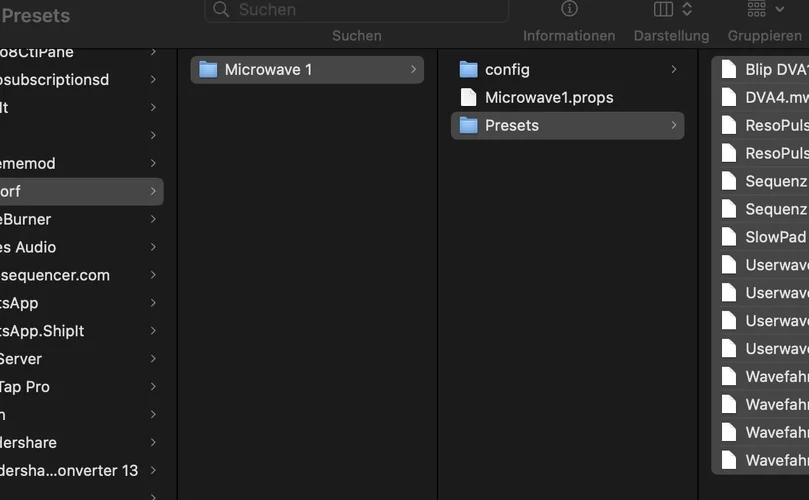Select the SlowPad file icon
The height and width of the screenshot is (500, 809).
pyautogui.click(x=729, y=237)
